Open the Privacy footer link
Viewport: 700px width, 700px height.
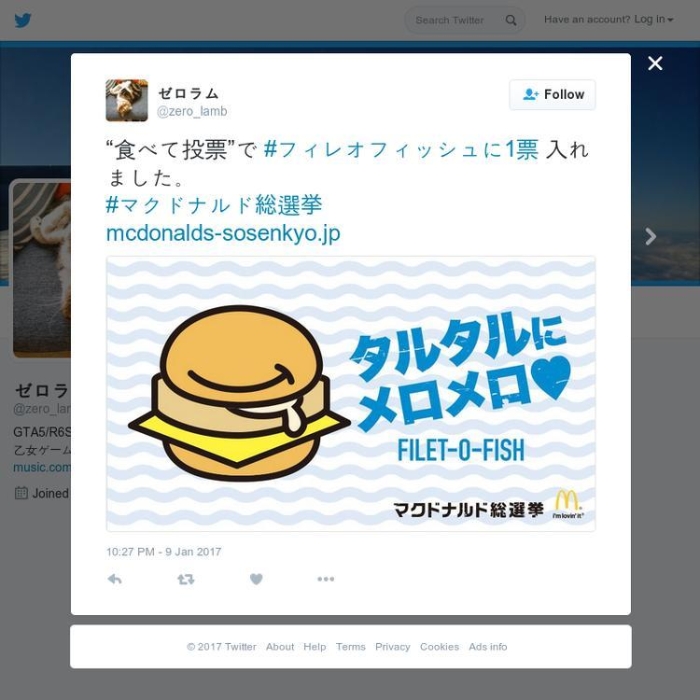(392, 647)
